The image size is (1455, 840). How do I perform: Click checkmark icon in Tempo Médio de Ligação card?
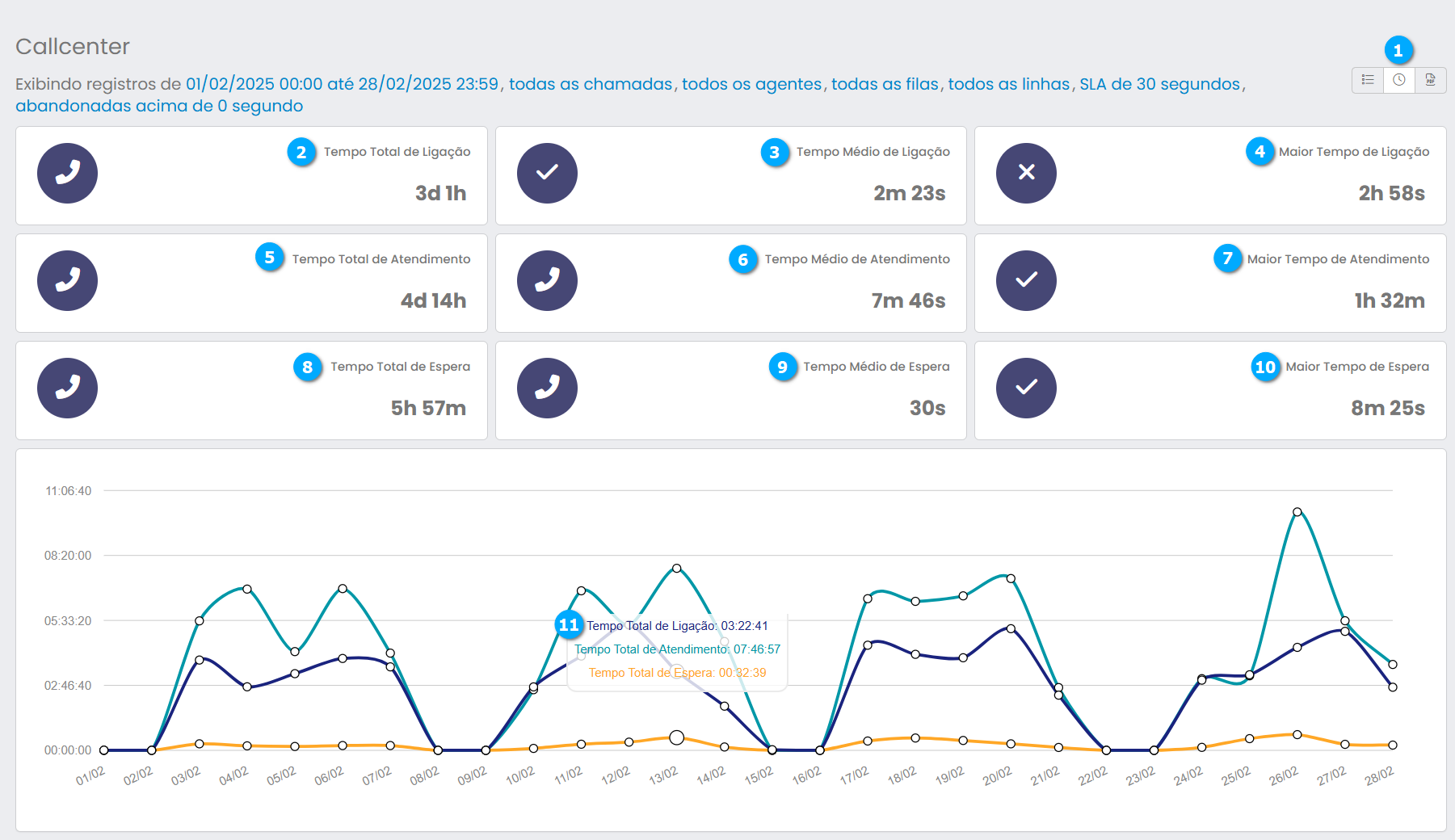point(547,173)
